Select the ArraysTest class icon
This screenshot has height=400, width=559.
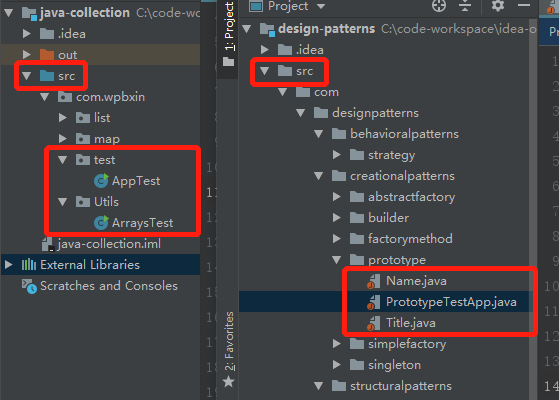coord(101,223)
